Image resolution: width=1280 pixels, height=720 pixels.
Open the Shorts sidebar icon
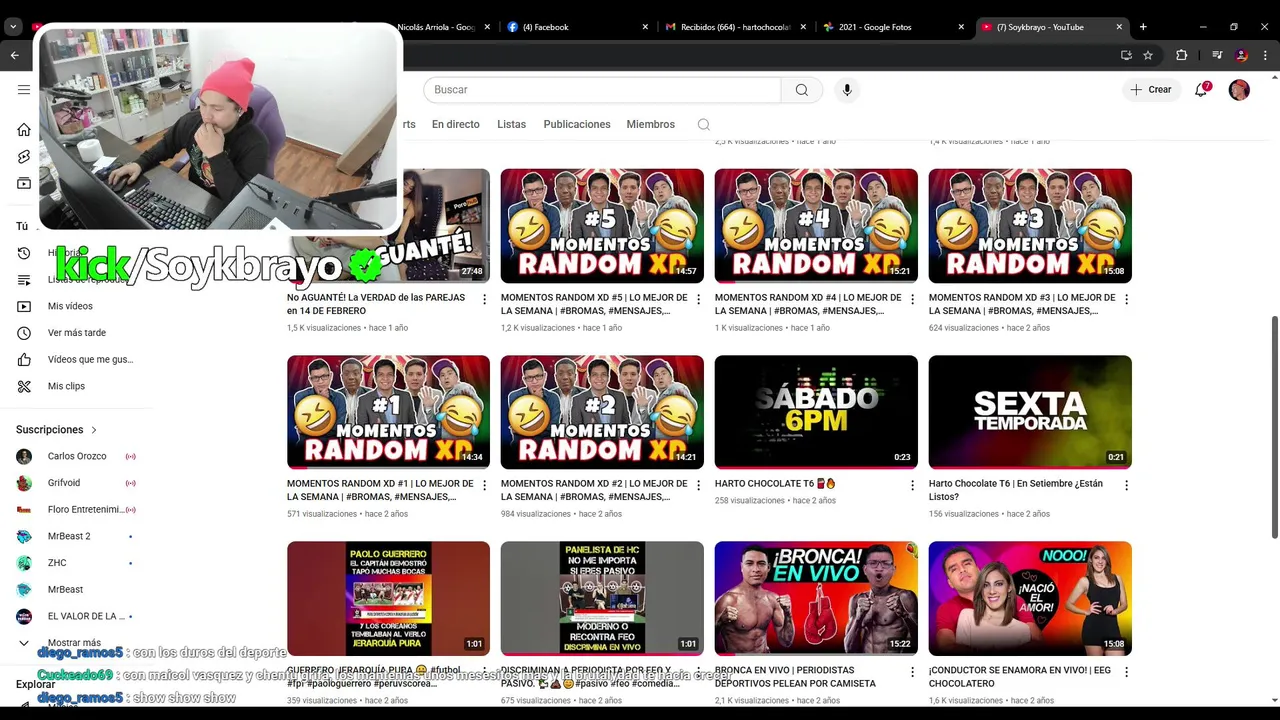tap(24, 157)
